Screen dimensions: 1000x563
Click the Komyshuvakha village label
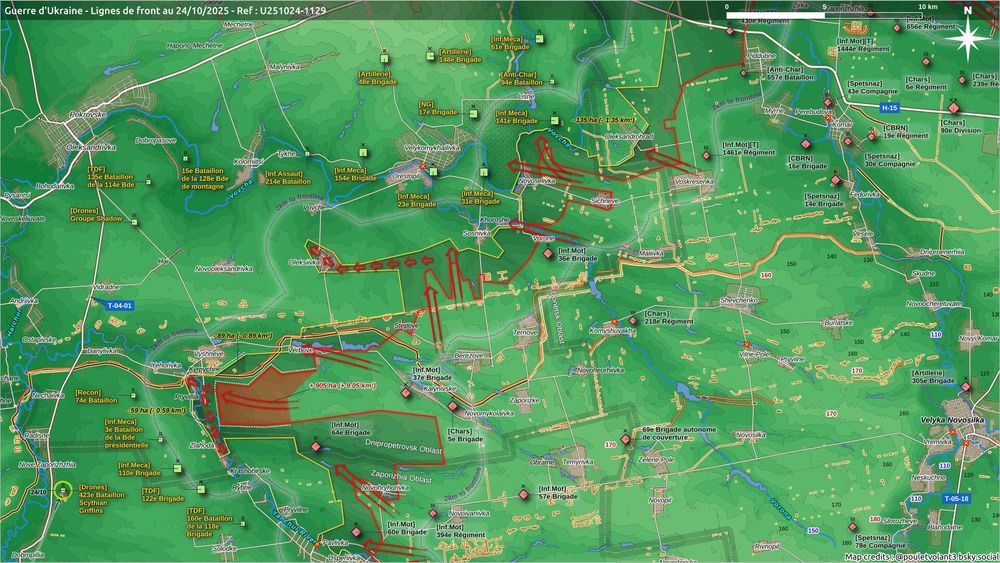[x=612, y=332]
